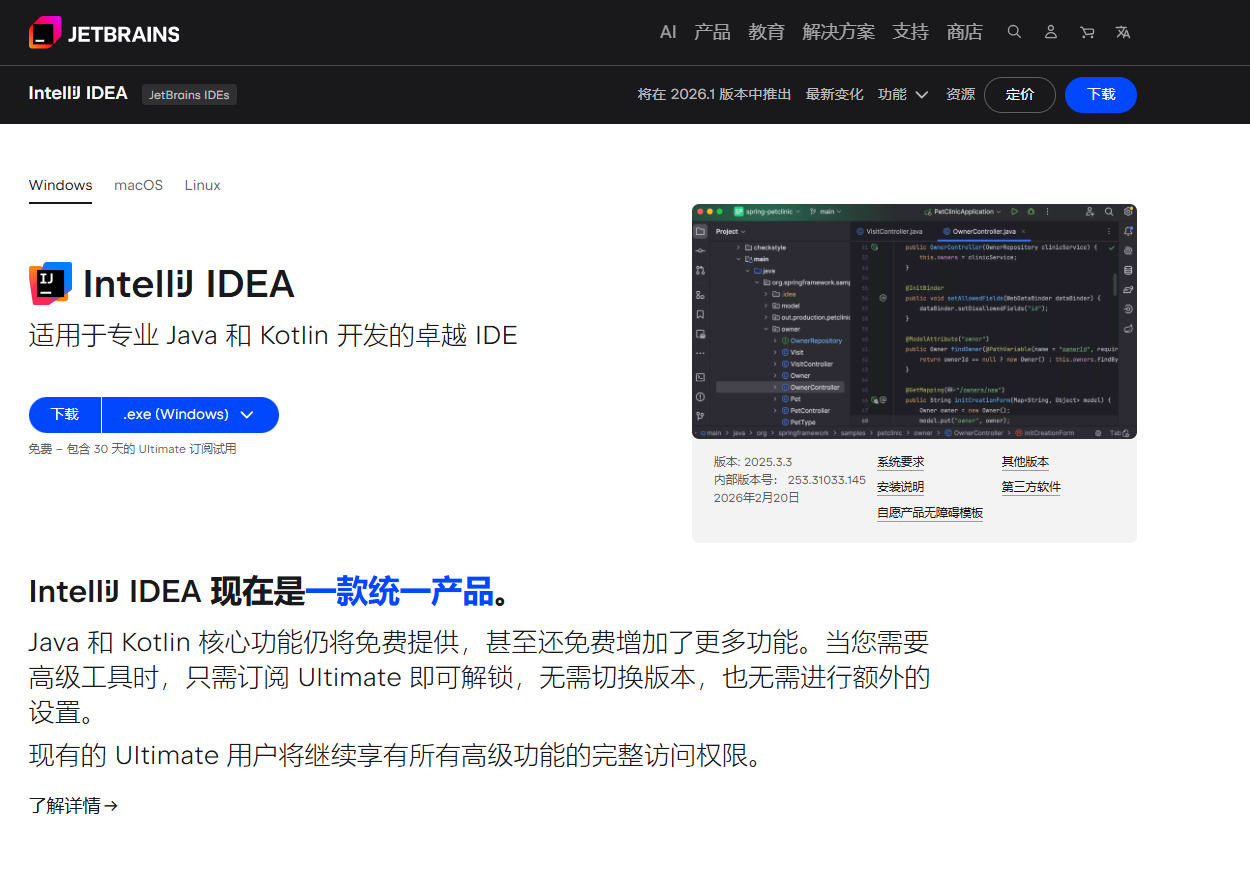Screen dimensions: 1250x871
Task: Click the blue 下载 button in header
Action: [1100, 94]
